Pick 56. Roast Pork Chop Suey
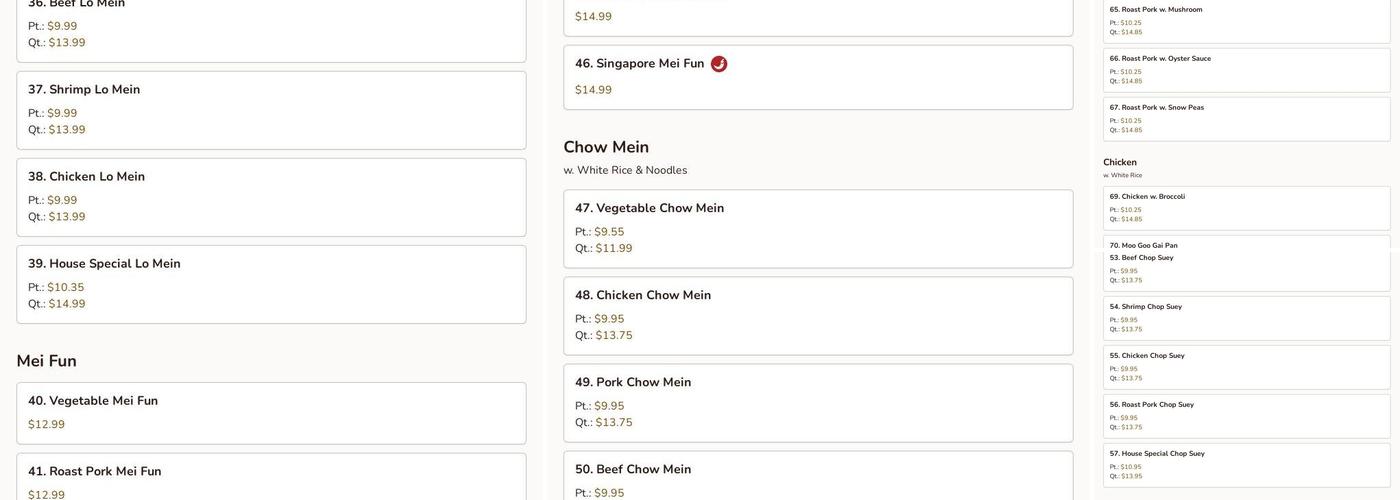 pyautogui.click(x=1152, y=405)
